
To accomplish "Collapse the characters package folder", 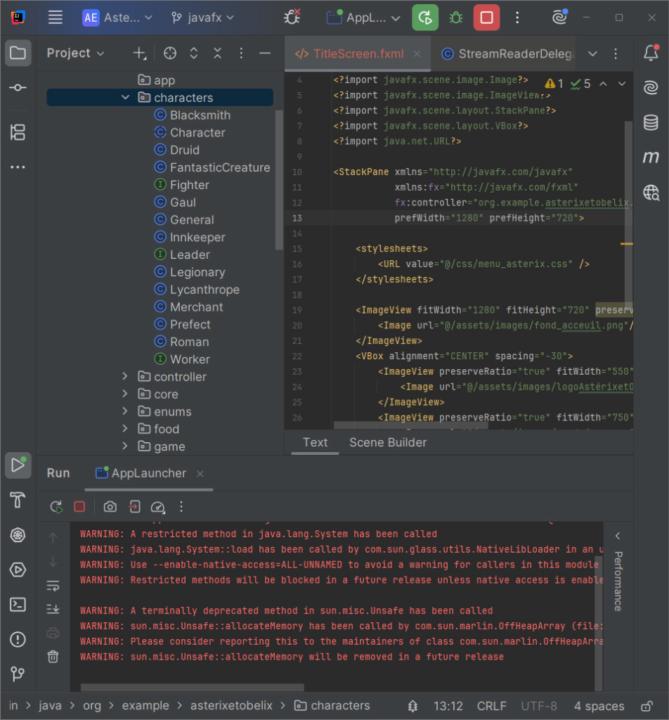I will tap(126, 98).
